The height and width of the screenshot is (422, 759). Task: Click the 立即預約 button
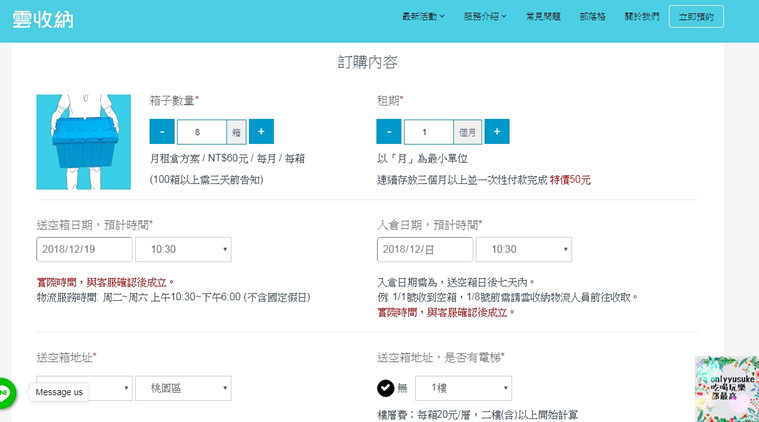click(x=696, y=16)
